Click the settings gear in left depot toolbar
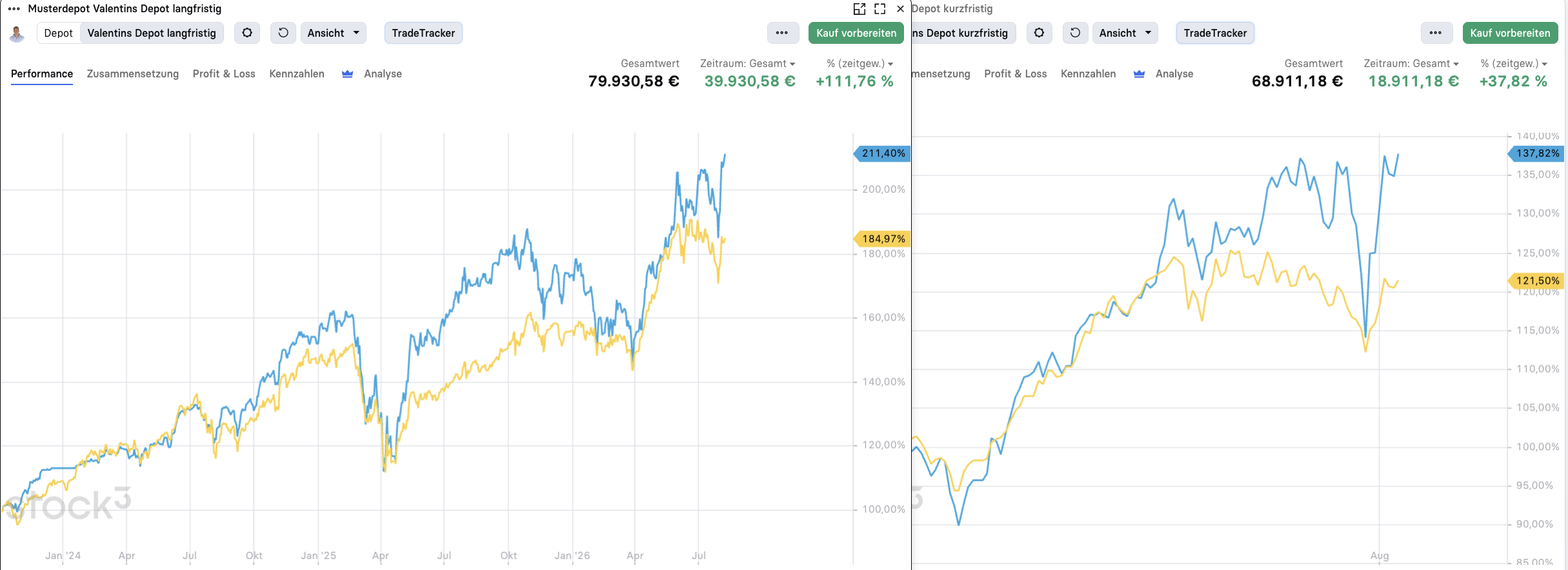 [247, 33]
